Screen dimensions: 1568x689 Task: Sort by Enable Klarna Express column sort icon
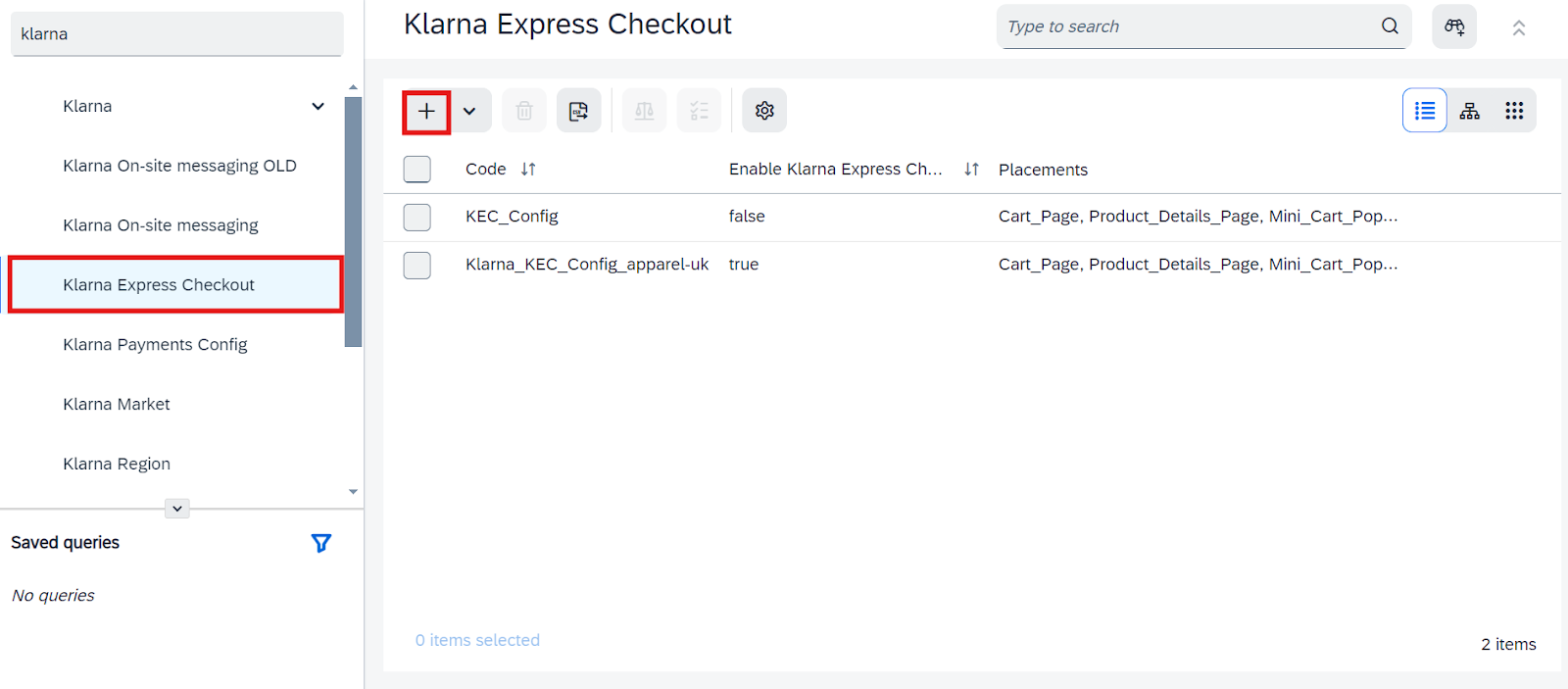(x=971, y=169)
